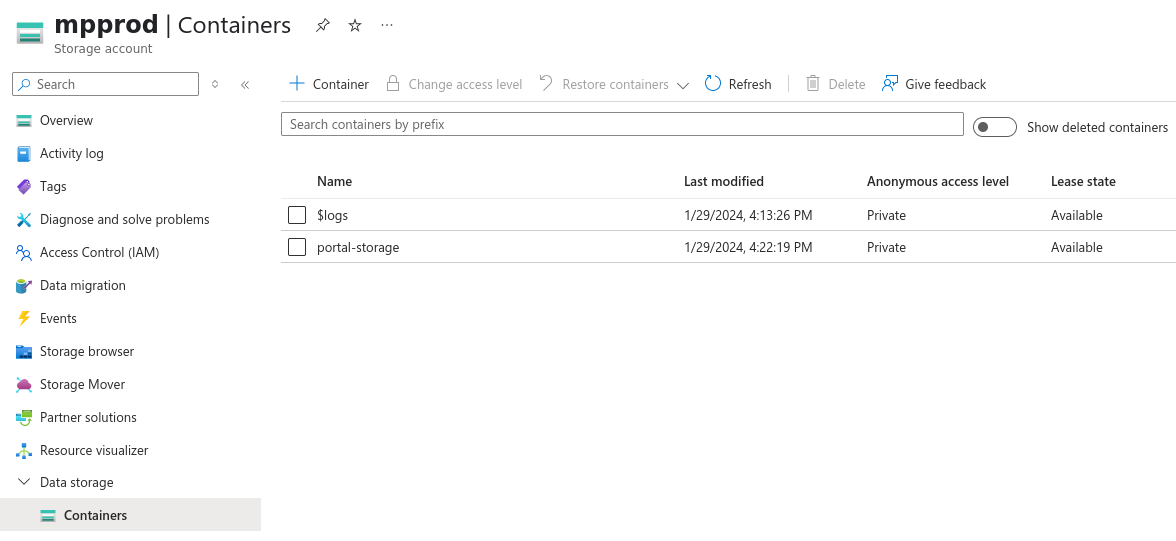Enable Show deleted containers toggle

click(x=994, y=127)
